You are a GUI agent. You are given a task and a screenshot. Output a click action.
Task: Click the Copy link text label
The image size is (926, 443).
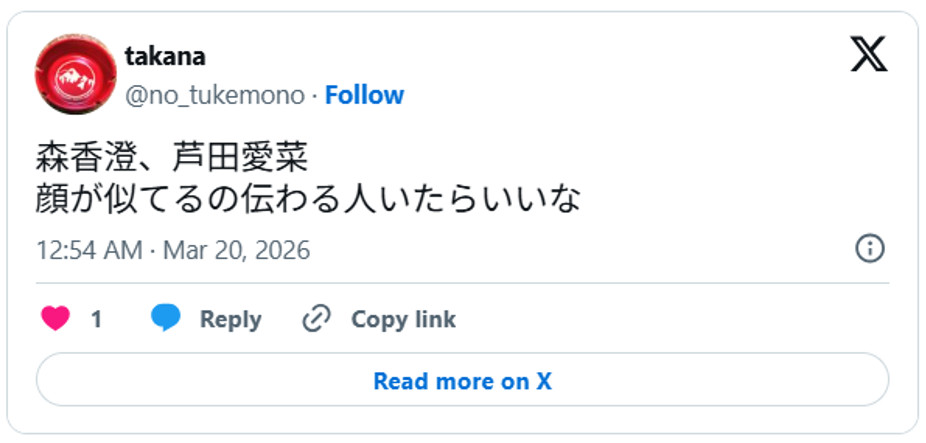(x=403, y=319)
